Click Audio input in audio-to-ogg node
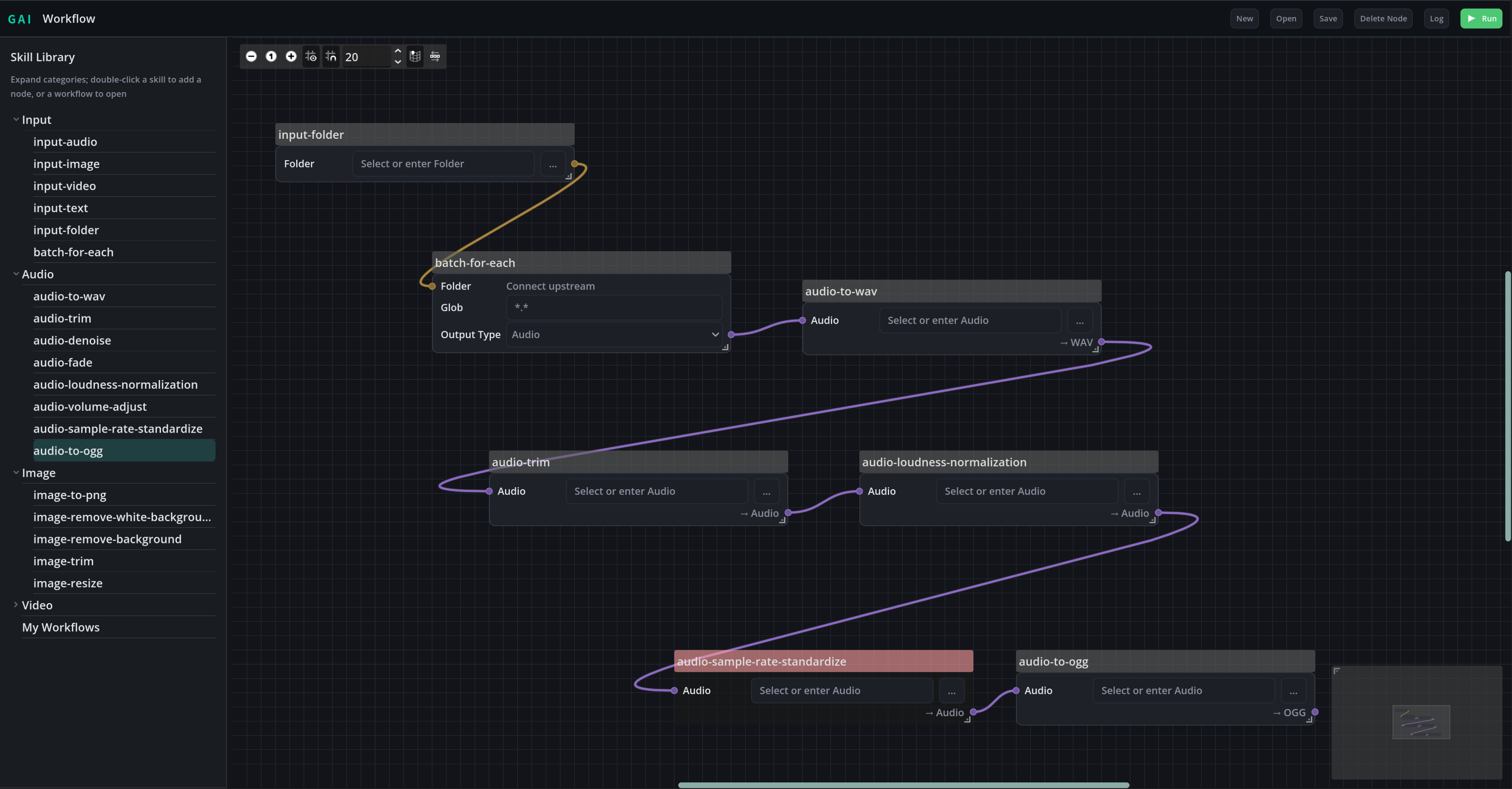 (x=1184, y=691)
